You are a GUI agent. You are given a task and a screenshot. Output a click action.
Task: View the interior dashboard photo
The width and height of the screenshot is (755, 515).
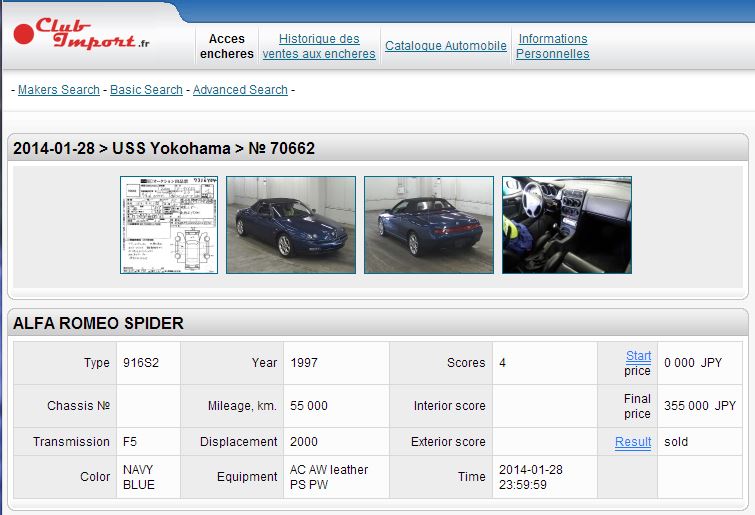[x=567, y=225]
